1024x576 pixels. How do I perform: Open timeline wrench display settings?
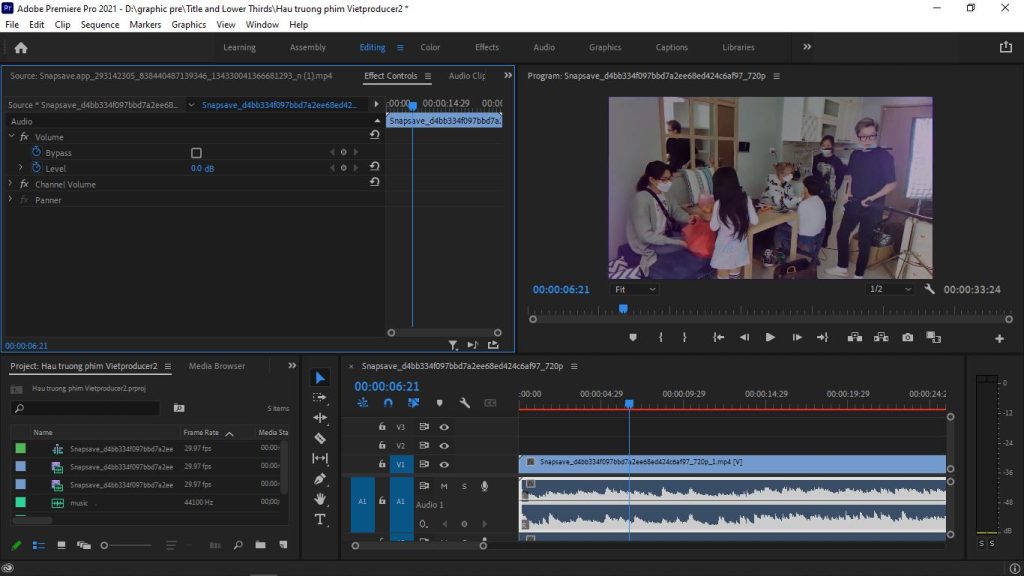click(464, 403)
